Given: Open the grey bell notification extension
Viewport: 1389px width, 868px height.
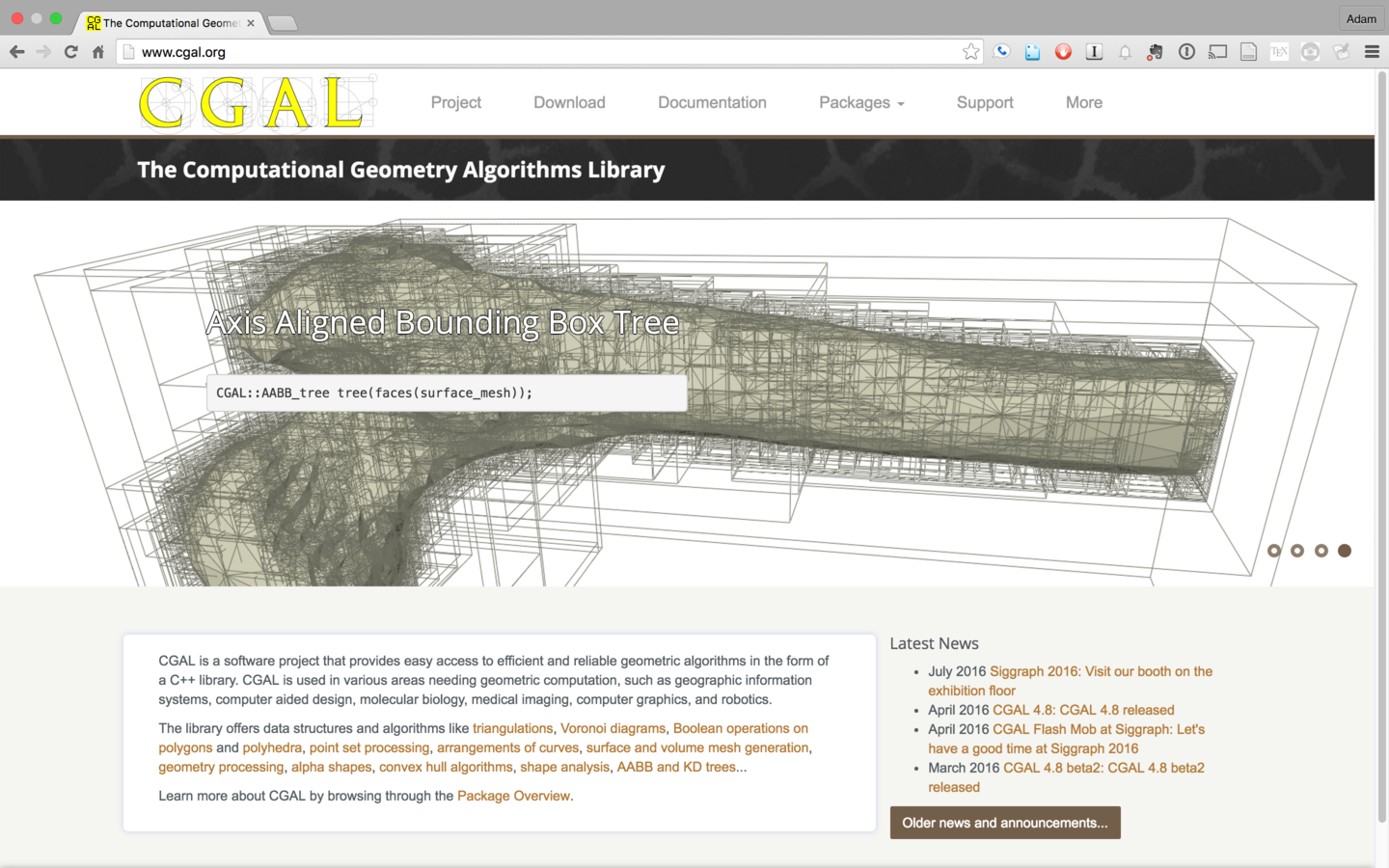Looking at the screenshot, I should 1125,52.
